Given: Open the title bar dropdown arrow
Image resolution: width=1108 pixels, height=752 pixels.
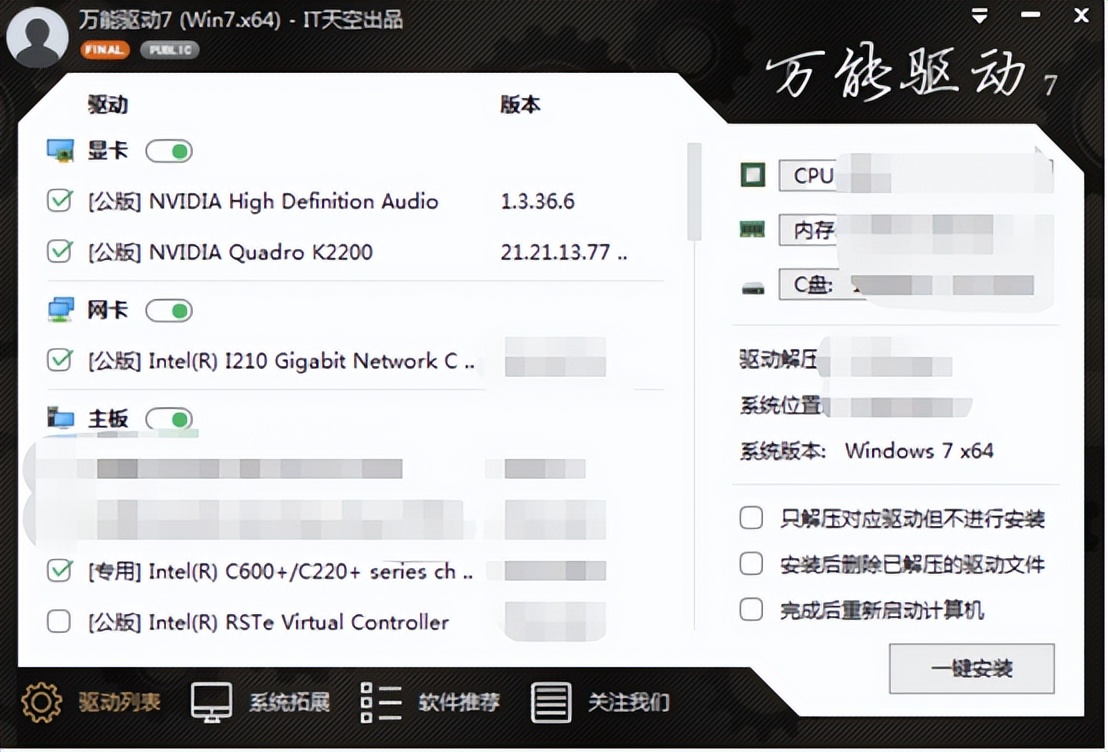Looking at the screenshot, I should click(x=978, y=16).
